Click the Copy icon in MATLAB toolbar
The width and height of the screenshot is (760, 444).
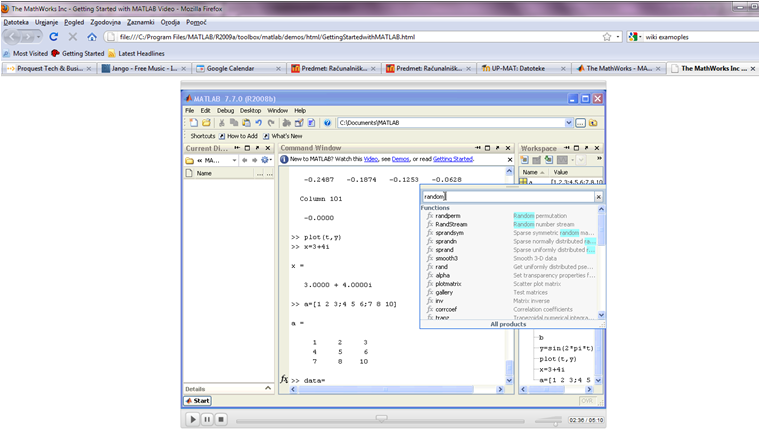click(234, 123)
